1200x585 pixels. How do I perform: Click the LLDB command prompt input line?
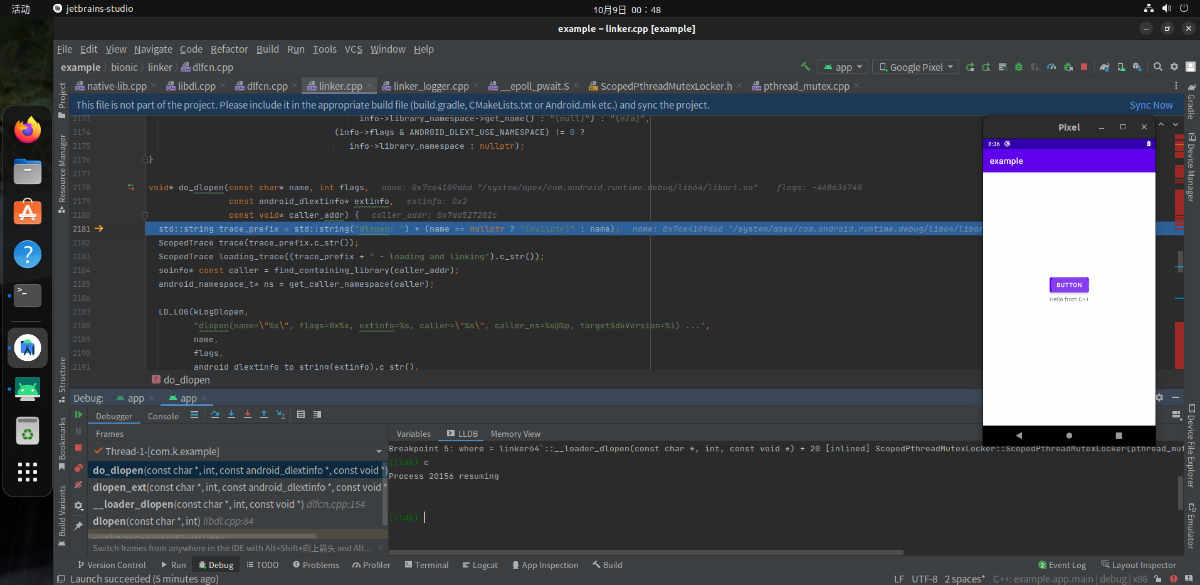tap(783, 517)
